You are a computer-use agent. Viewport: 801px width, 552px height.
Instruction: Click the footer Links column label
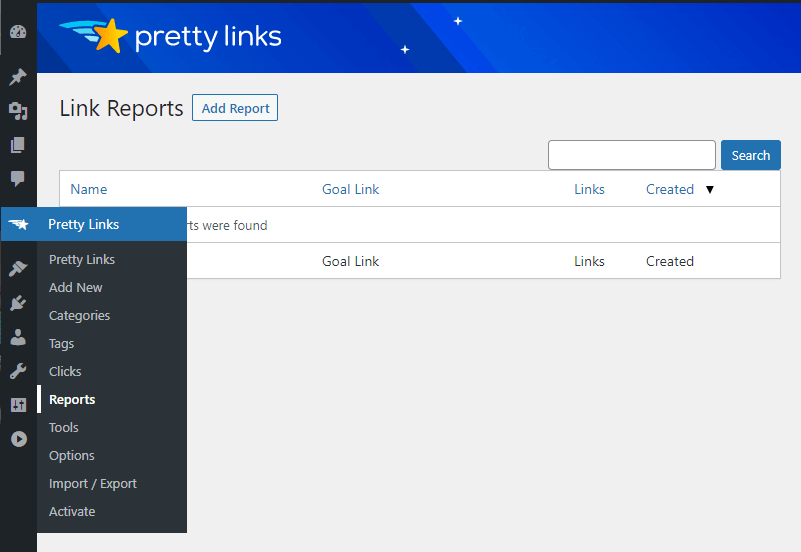(589, 261)
